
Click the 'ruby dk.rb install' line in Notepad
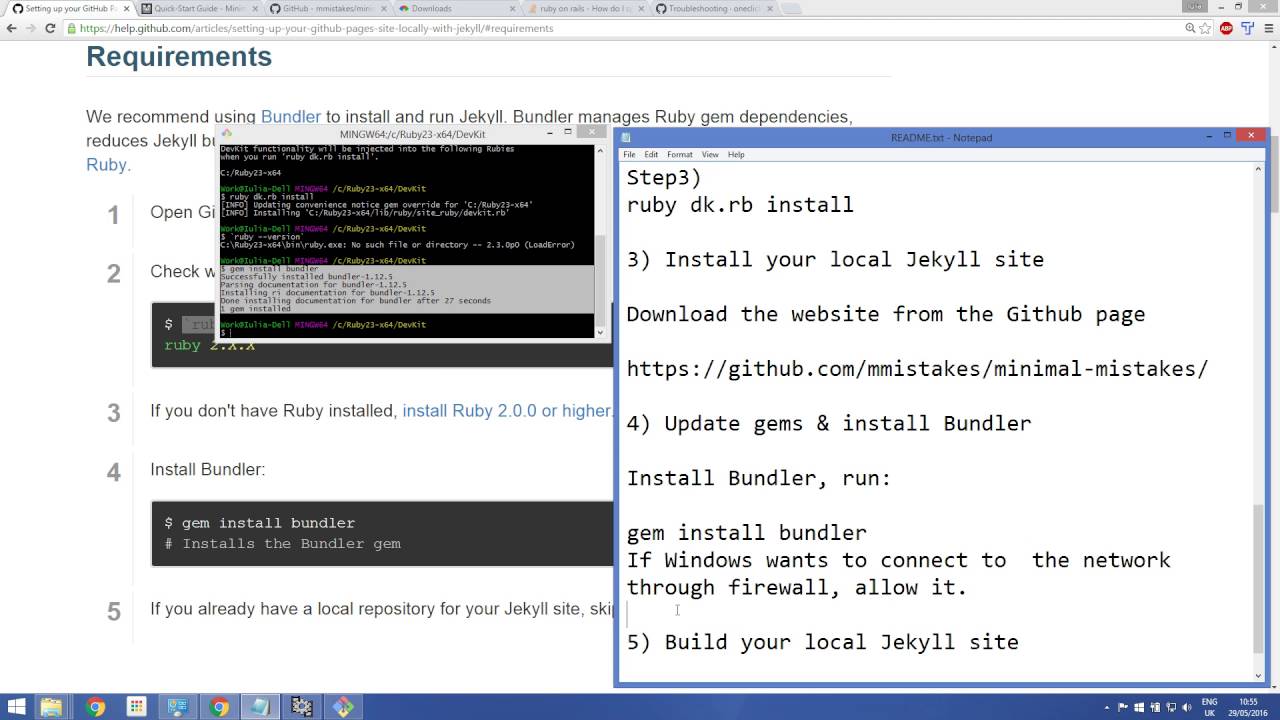pyautogui.click(x=740, y=205)
